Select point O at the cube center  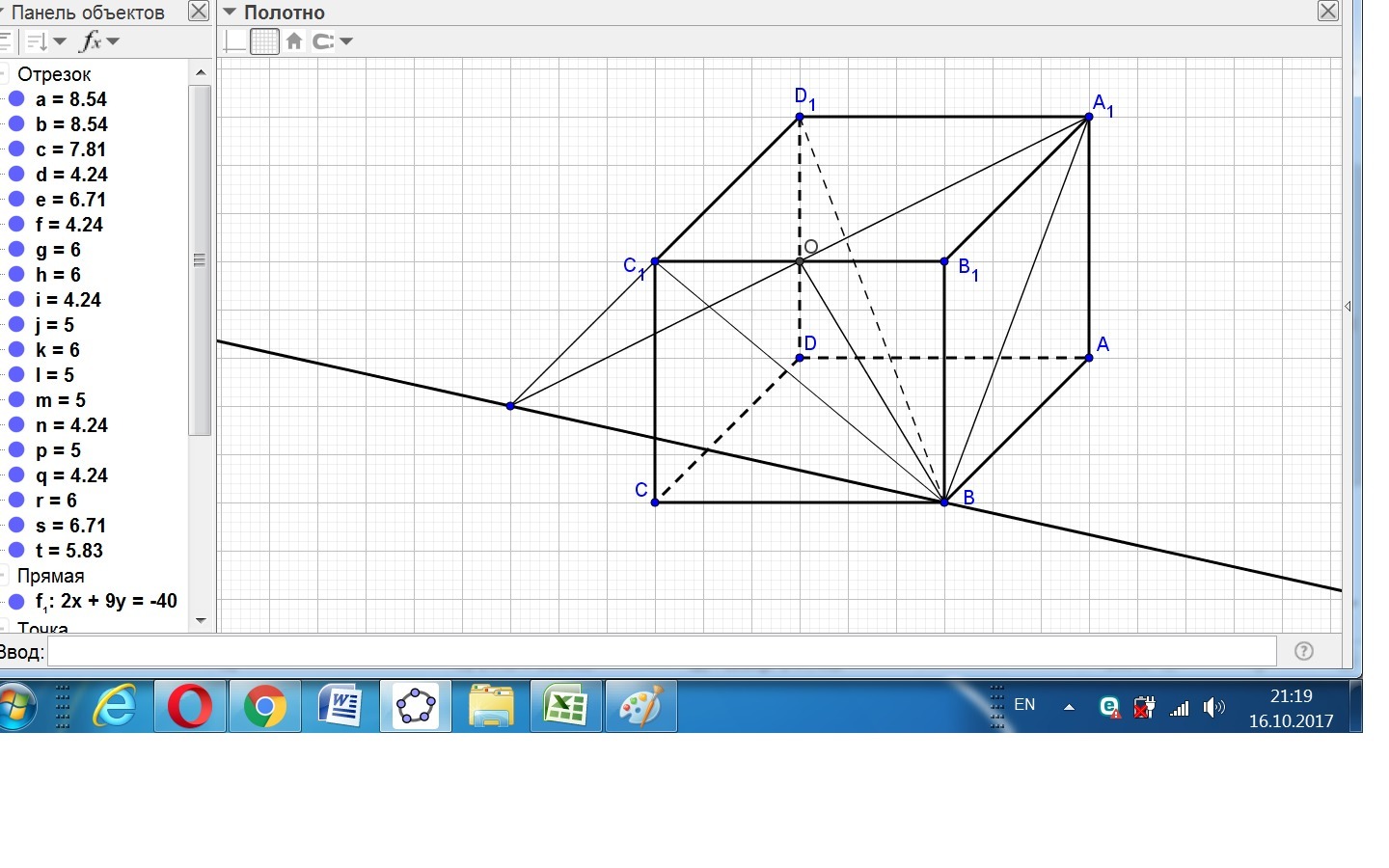[800, 261]
